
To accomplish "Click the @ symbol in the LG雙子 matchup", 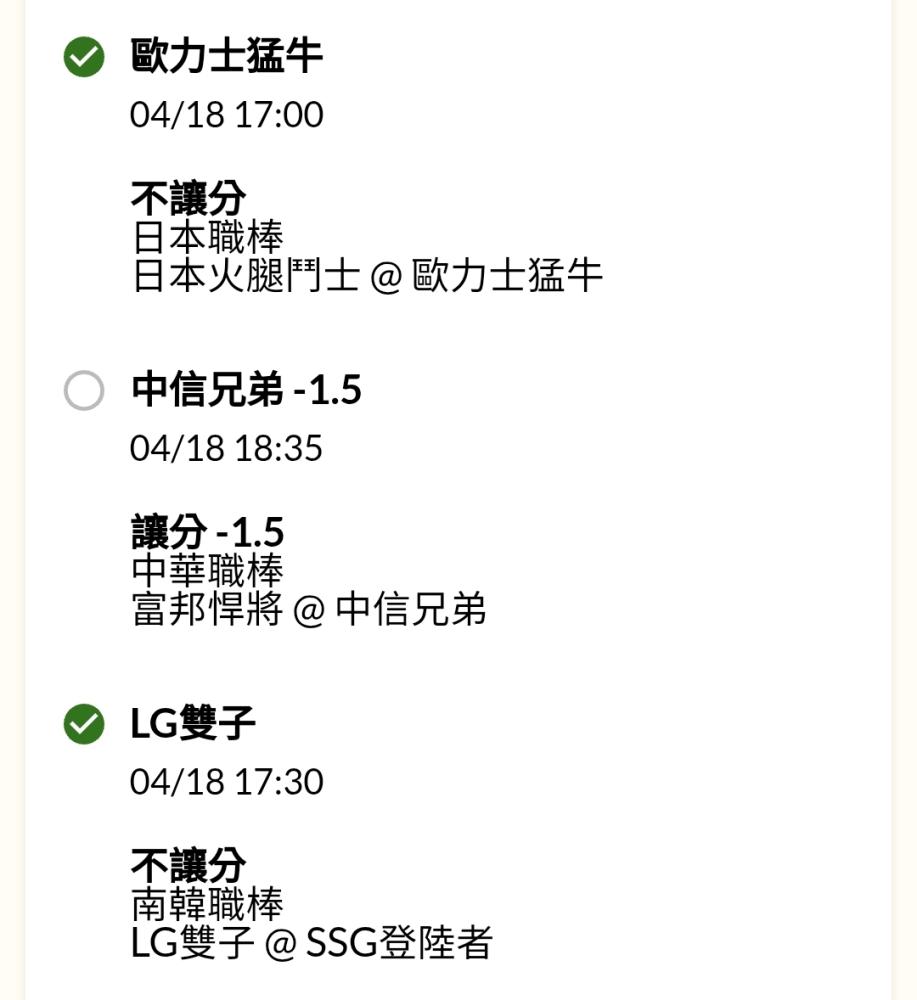I will pos(281,945).
